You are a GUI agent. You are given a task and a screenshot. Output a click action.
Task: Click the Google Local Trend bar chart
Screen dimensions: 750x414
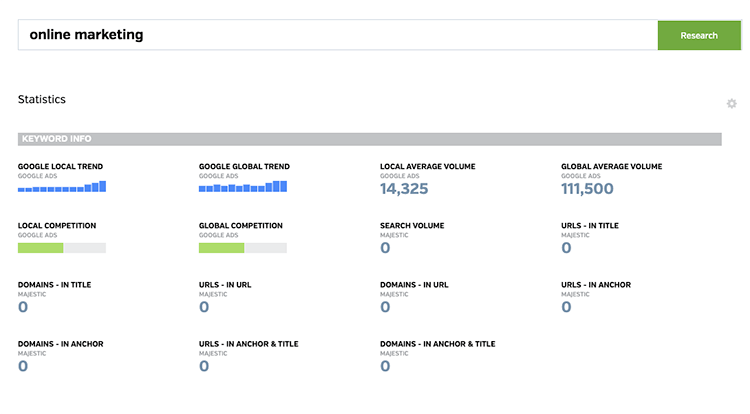(62, 186)
